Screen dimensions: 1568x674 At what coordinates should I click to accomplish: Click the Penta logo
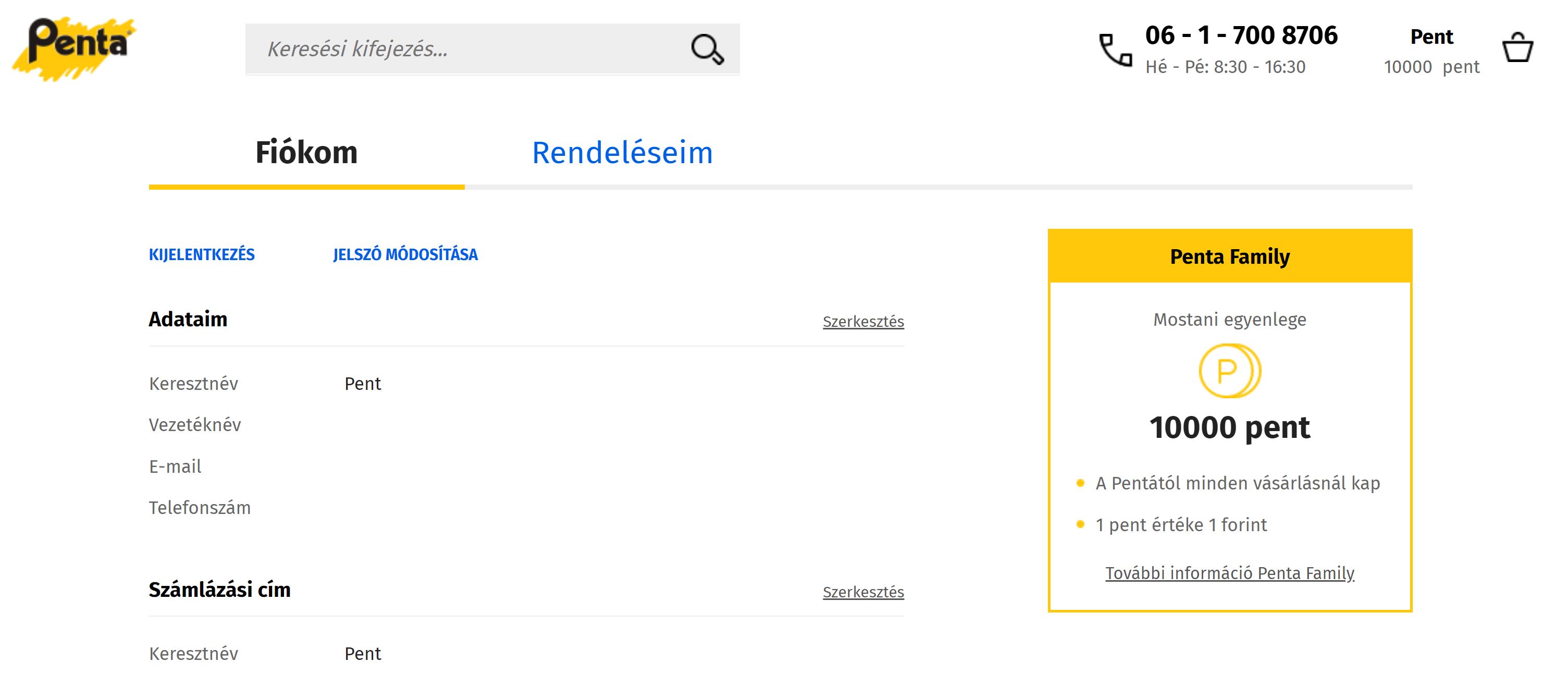click(x=75, y=48)
